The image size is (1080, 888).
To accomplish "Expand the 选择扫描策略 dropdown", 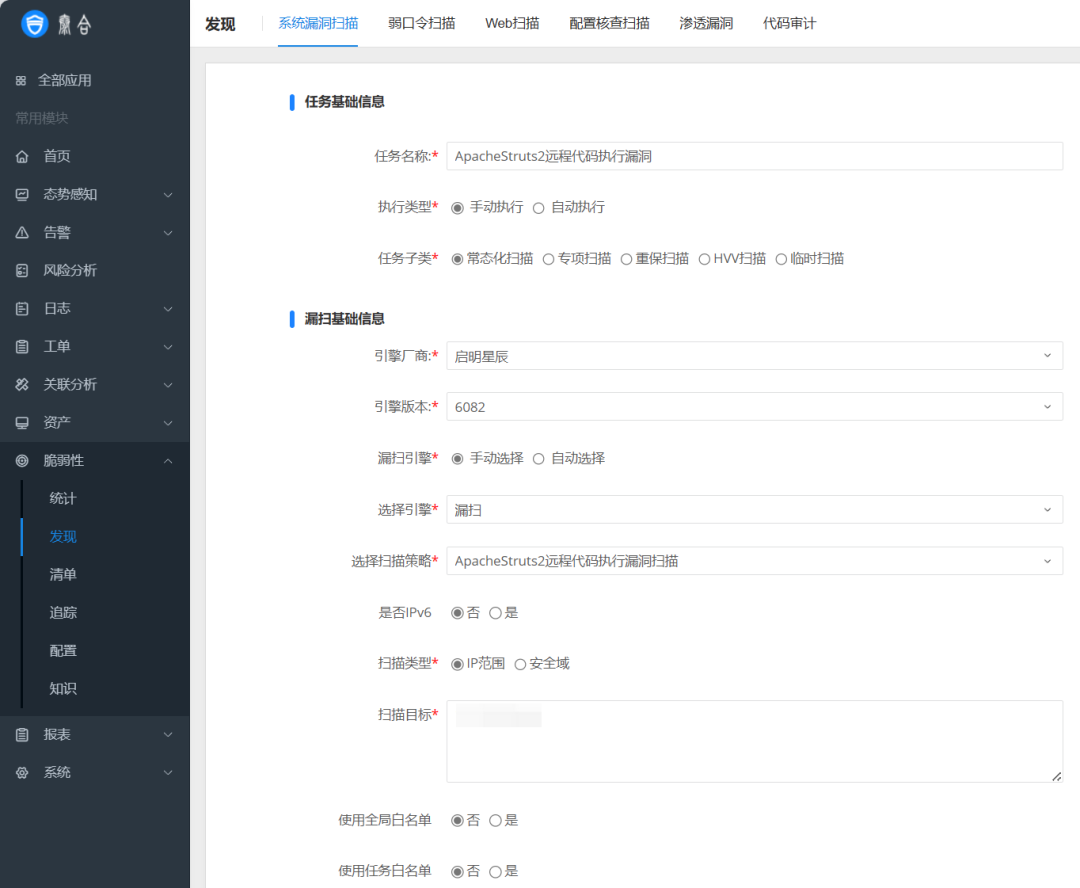I will tap(754, 561).
